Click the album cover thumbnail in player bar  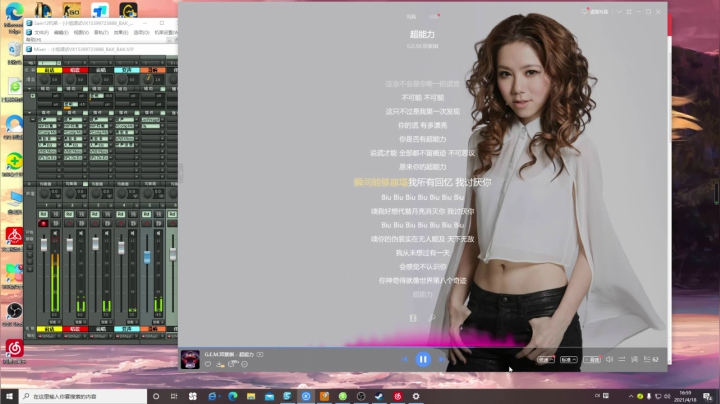(x=190, y=359)
